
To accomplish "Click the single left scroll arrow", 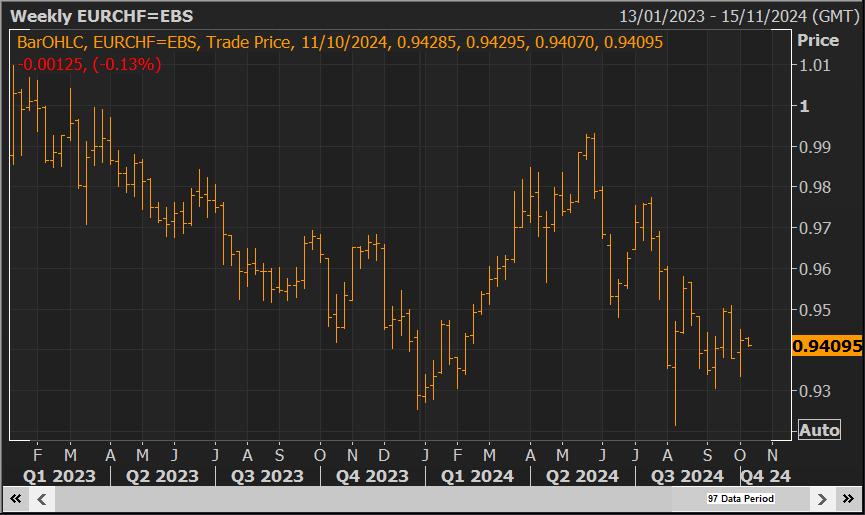I will (42, 499).
